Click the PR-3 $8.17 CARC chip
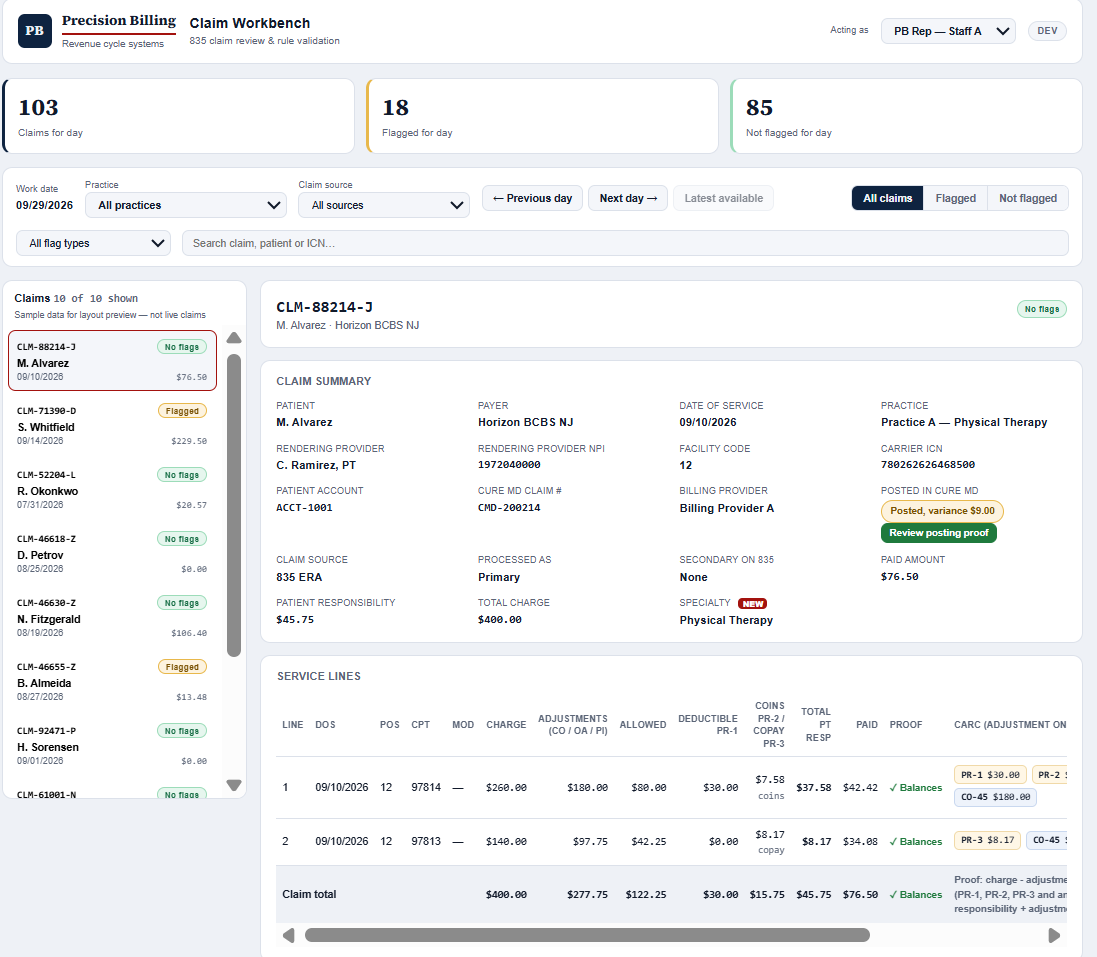This screenshot has width=1097, height=957. click(x=987, y=840)
